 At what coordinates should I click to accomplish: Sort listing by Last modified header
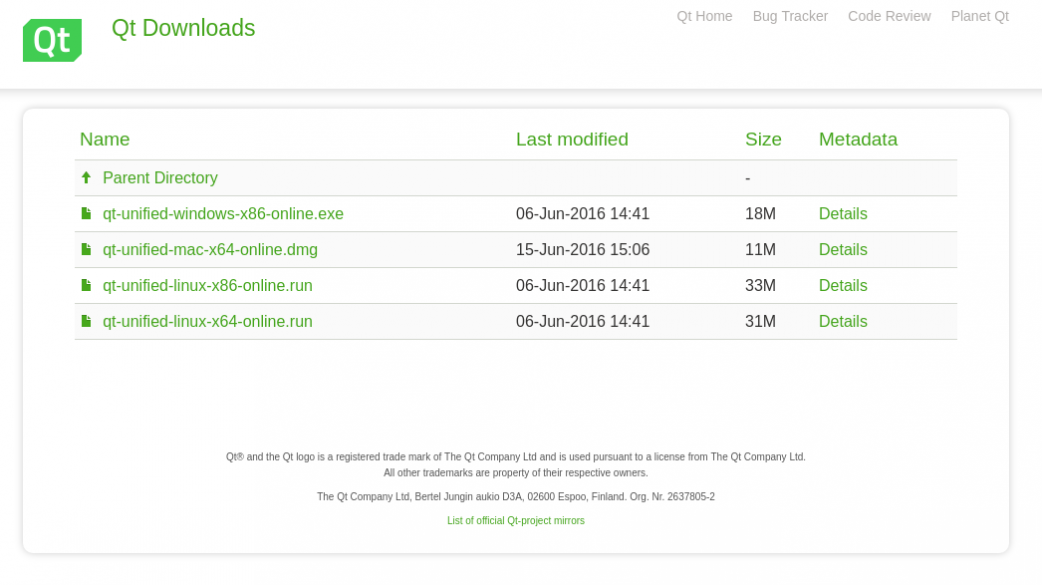[x=572, y=140]
